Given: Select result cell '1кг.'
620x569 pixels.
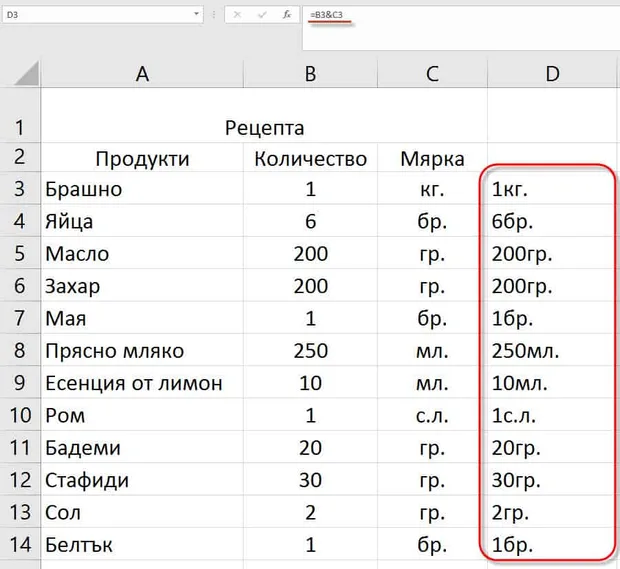Looking at the screenshot, I should coord(552,189).
